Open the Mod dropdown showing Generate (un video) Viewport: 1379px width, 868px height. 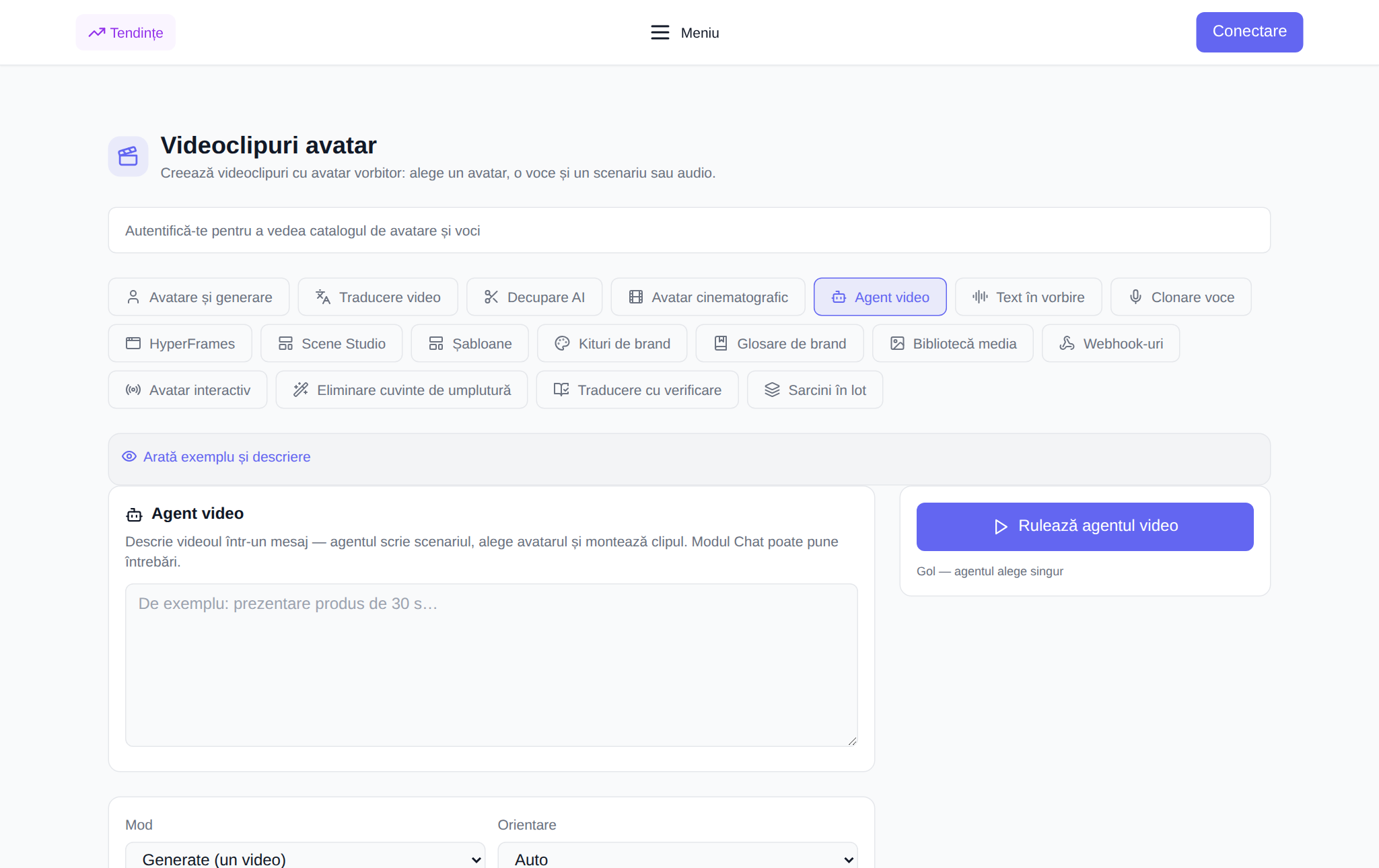click(x=305, y=855)
